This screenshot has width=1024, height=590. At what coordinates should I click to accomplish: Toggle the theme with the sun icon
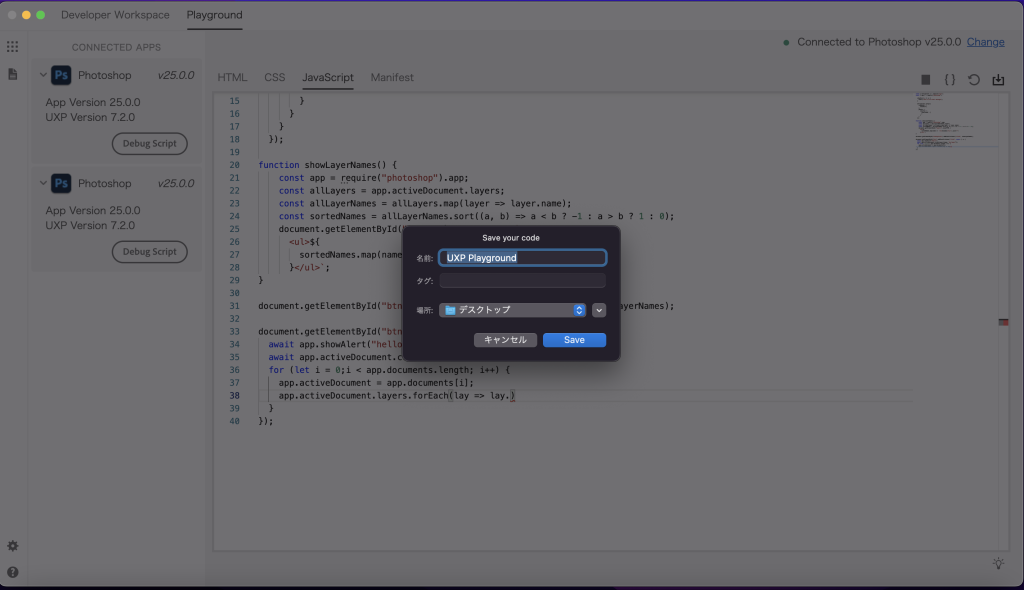pos(997,563)
